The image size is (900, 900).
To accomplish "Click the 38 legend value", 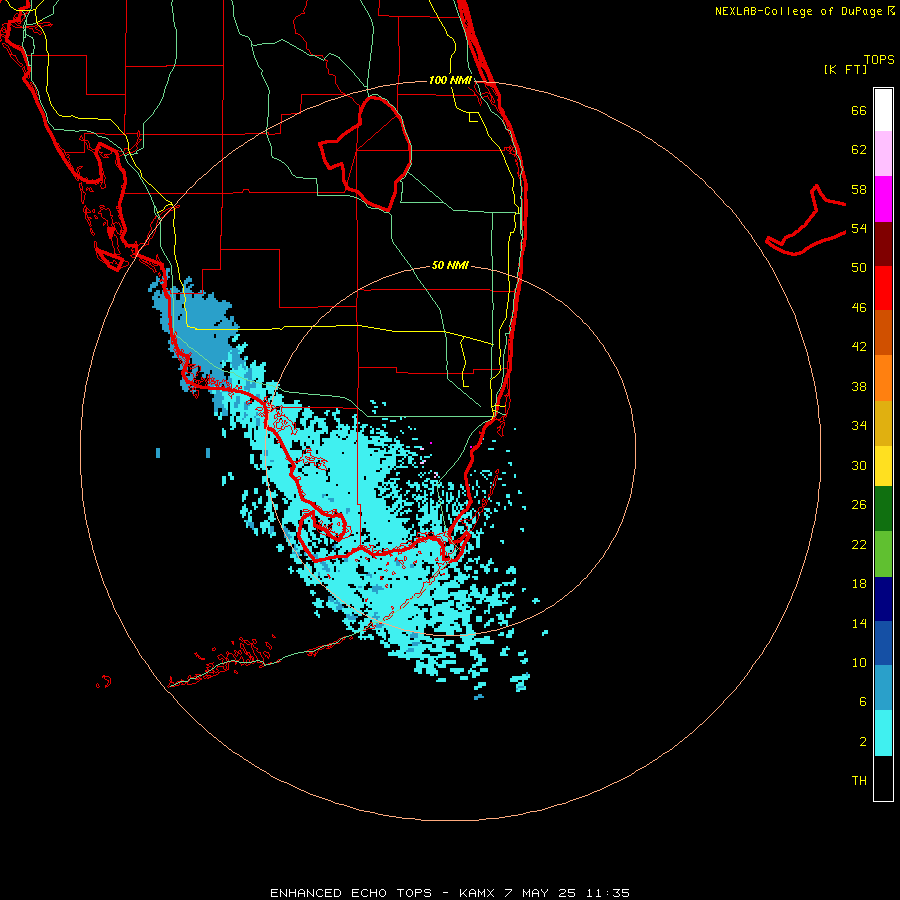I will click(859, 386).
